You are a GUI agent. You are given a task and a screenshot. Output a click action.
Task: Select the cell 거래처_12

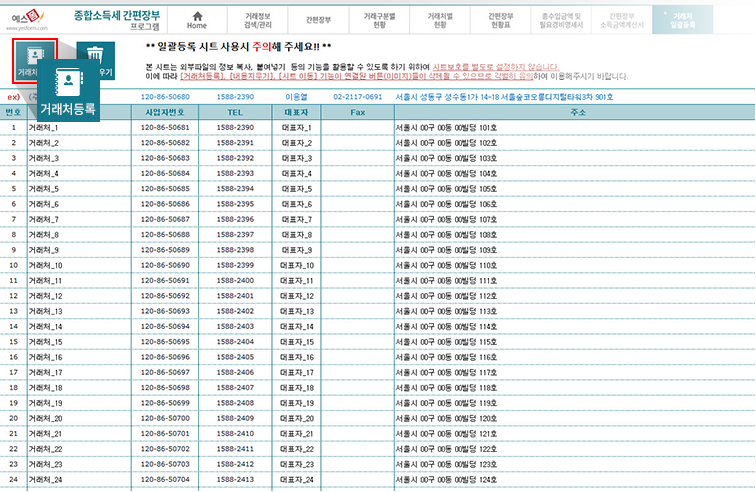click(x=79, y=296)
